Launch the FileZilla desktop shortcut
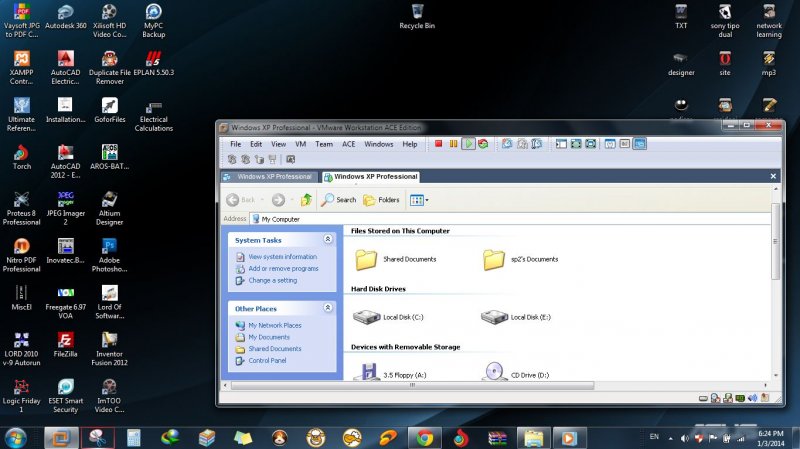The height and width of the screenshot is (449, 800). (65, 344)
